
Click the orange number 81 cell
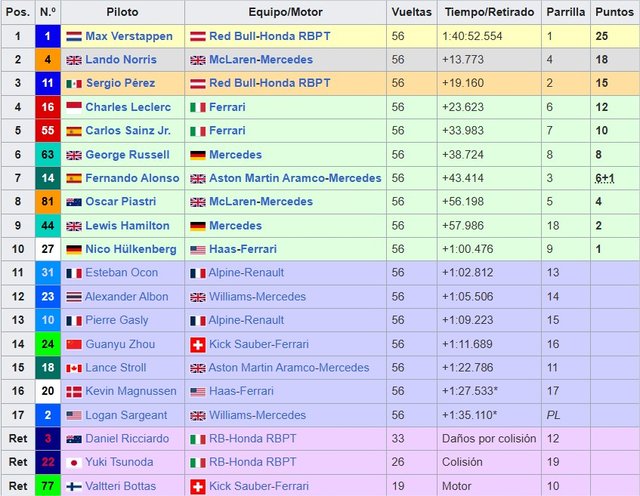(48, 202)
